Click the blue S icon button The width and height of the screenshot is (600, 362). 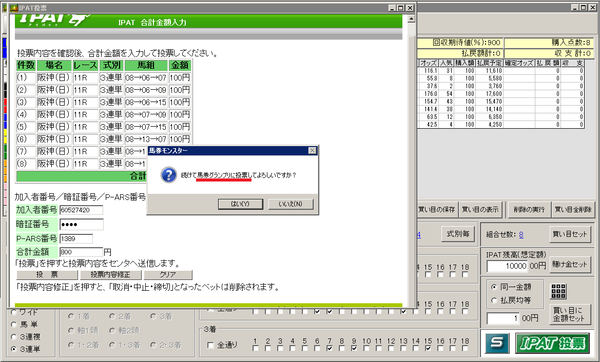click(497, 343)
